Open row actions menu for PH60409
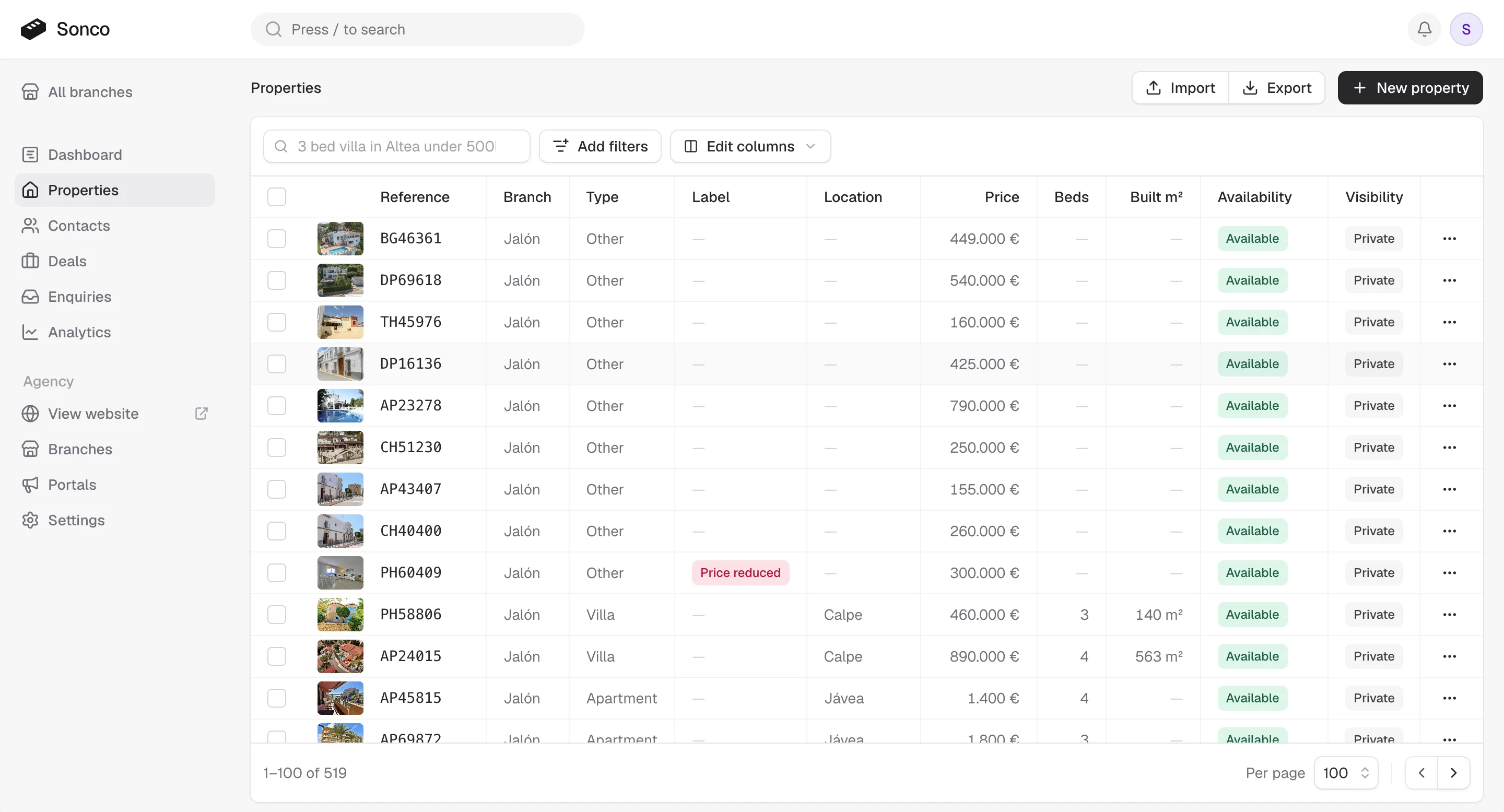The image size is (1504, 812). pyautogui.click(x=1449, y=573)
